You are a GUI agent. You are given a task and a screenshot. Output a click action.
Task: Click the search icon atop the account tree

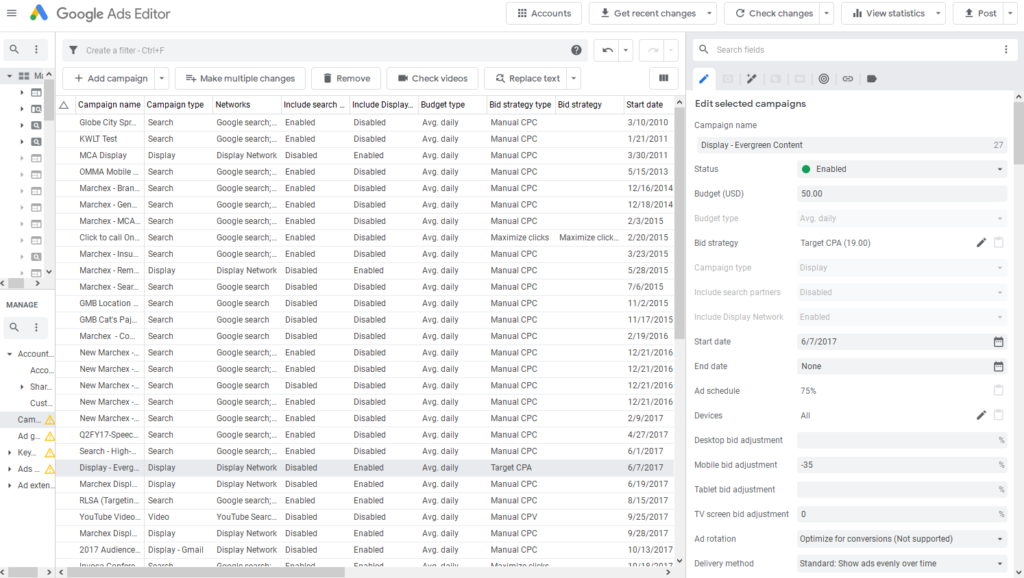(14, 49)
